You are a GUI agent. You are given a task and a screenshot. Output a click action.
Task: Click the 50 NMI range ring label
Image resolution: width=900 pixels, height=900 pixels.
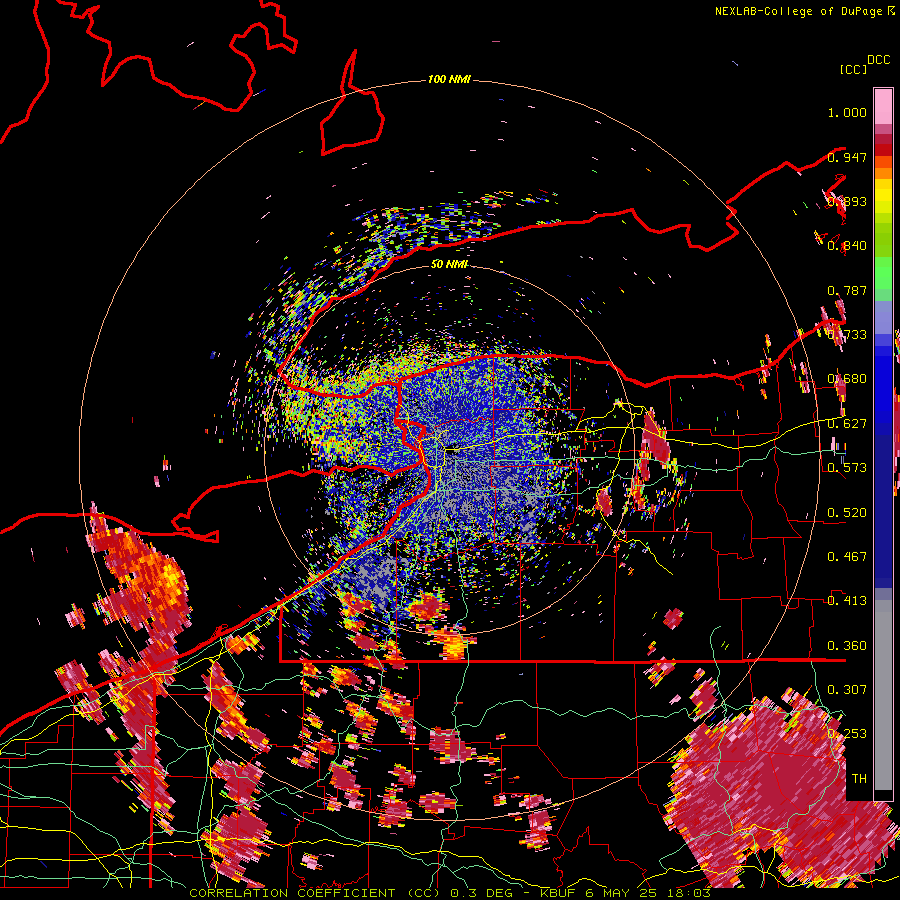449,264
